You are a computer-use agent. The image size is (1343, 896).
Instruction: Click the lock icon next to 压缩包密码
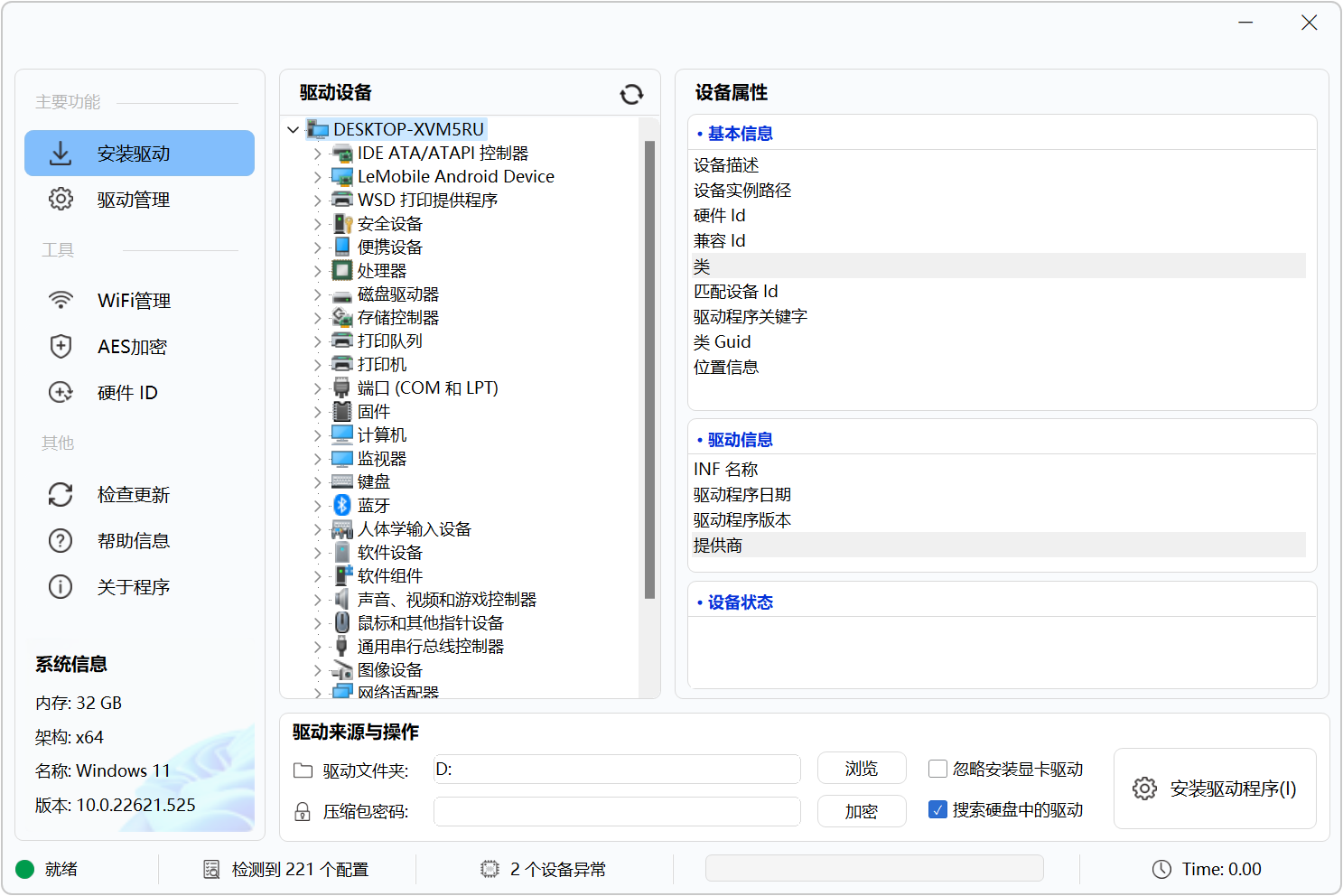tap(303, 812)
